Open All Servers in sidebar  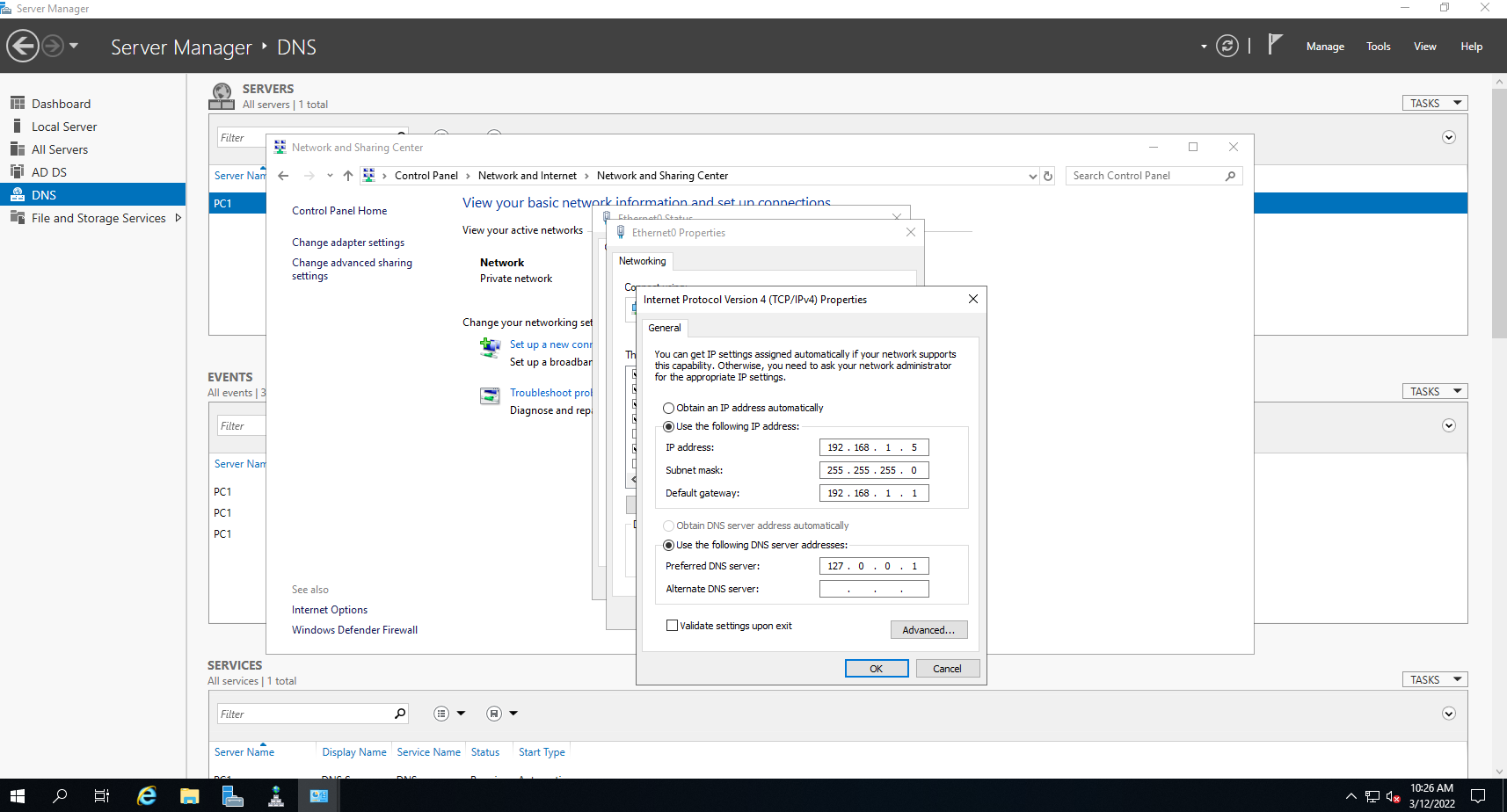click(60, 149)
